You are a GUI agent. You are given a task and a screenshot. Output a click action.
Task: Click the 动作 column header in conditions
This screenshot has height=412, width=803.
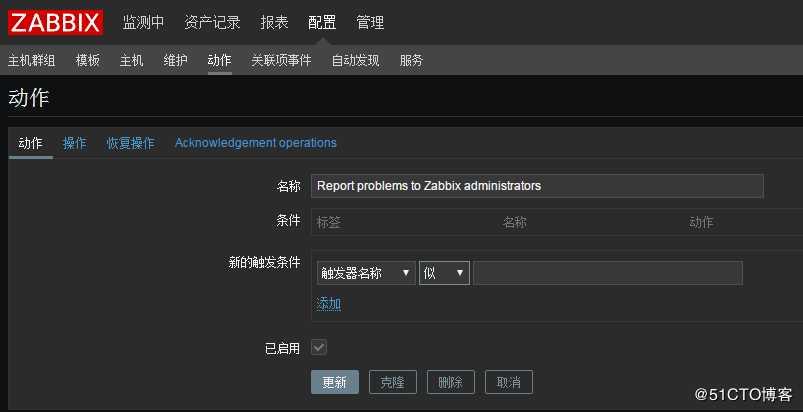click(x=701, y=223)
